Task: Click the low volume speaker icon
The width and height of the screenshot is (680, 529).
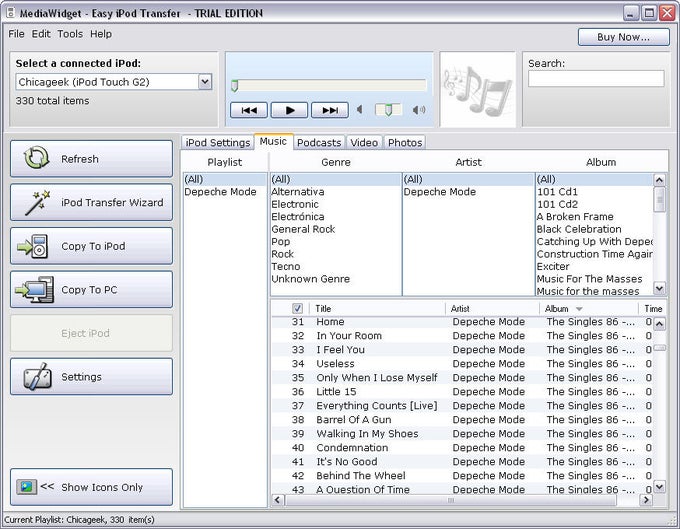Action: (x=360, y=110)
